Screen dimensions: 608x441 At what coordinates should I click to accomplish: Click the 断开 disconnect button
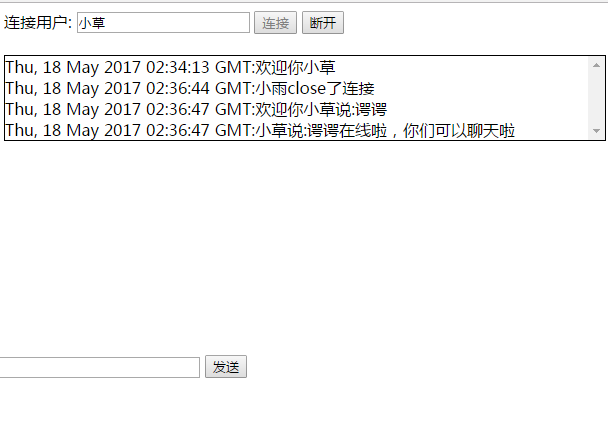pyautogui.click(x=323, y=22)
